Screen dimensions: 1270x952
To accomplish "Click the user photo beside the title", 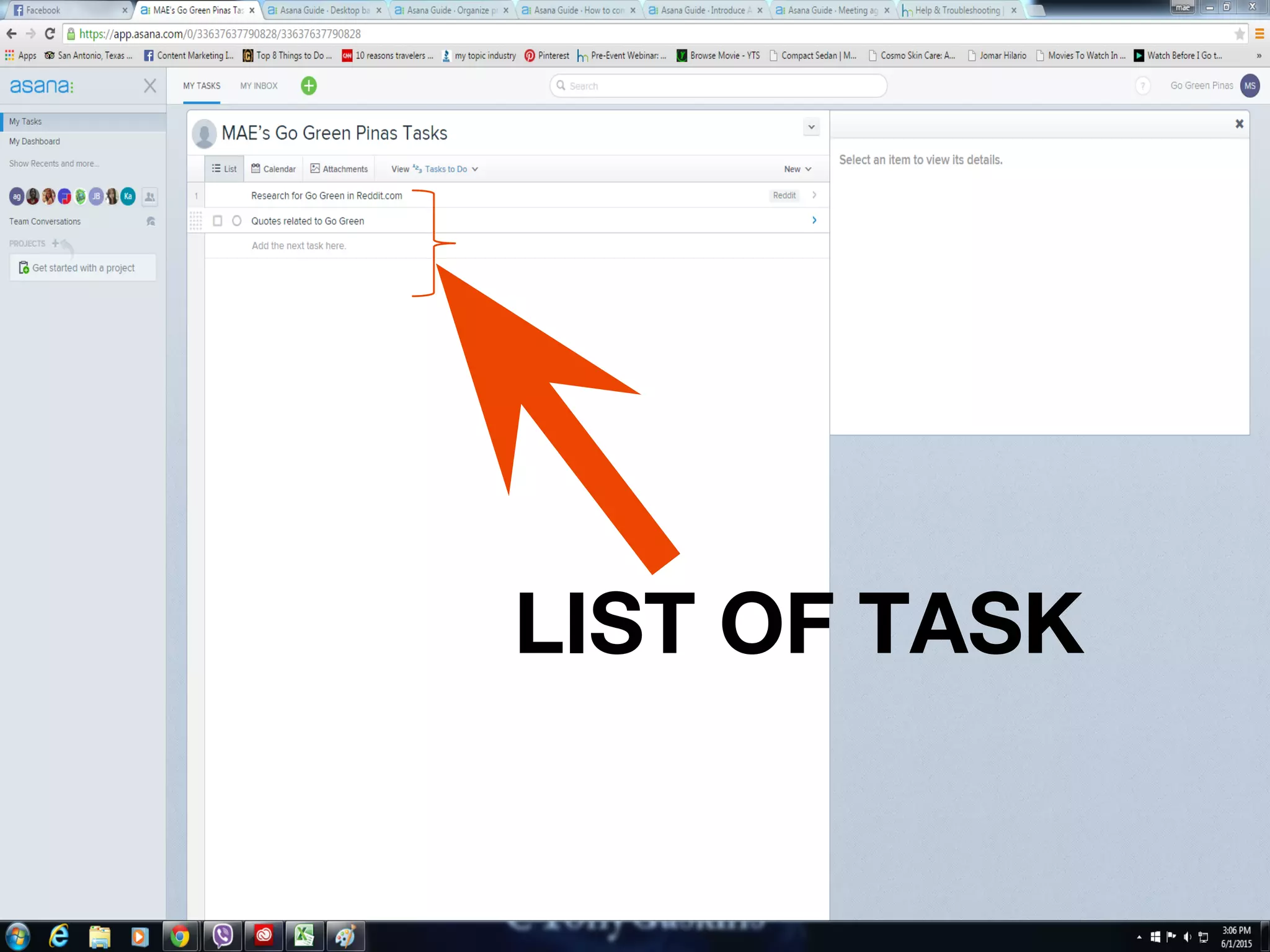I will click(x=204, y=133).
